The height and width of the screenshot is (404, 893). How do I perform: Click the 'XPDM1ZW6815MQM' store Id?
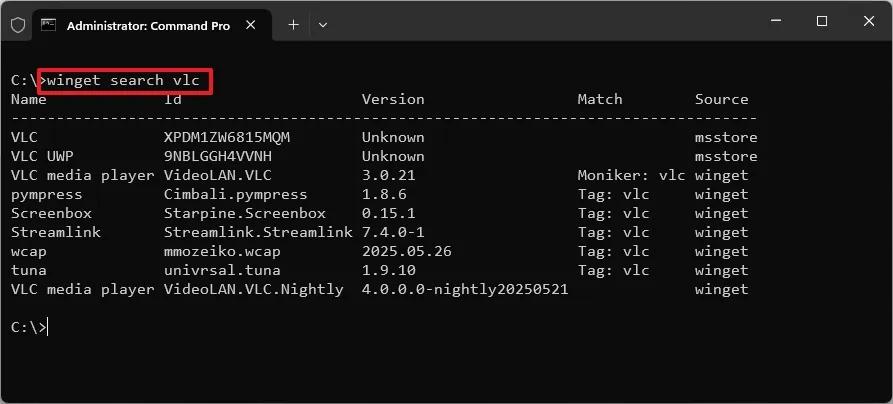coord(226,137)
